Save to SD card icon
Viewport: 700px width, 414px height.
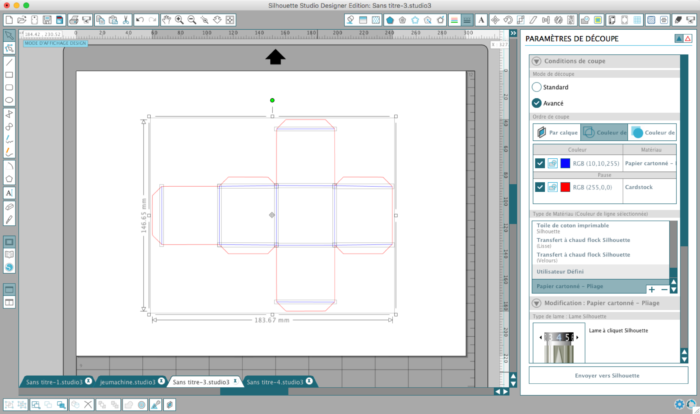[59, 20]
